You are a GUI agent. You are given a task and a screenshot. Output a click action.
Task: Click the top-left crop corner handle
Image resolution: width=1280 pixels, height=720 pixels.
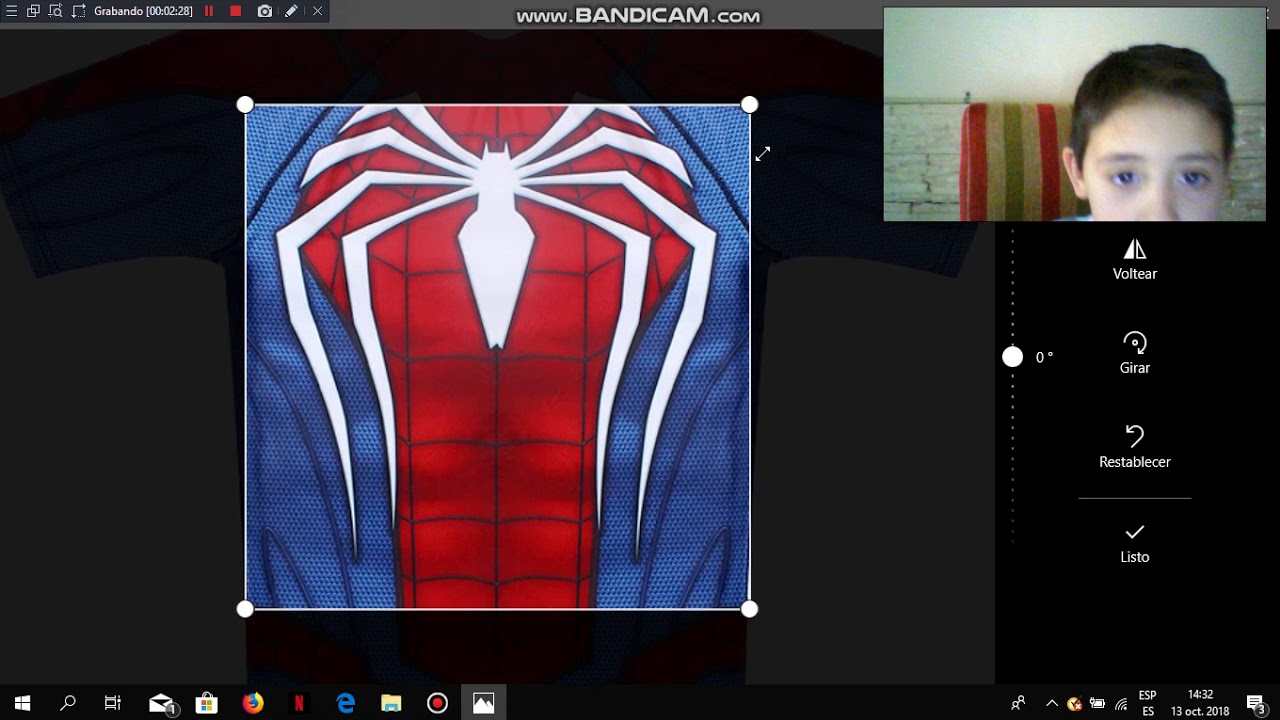pyautogui.click(x=245, y=105)
